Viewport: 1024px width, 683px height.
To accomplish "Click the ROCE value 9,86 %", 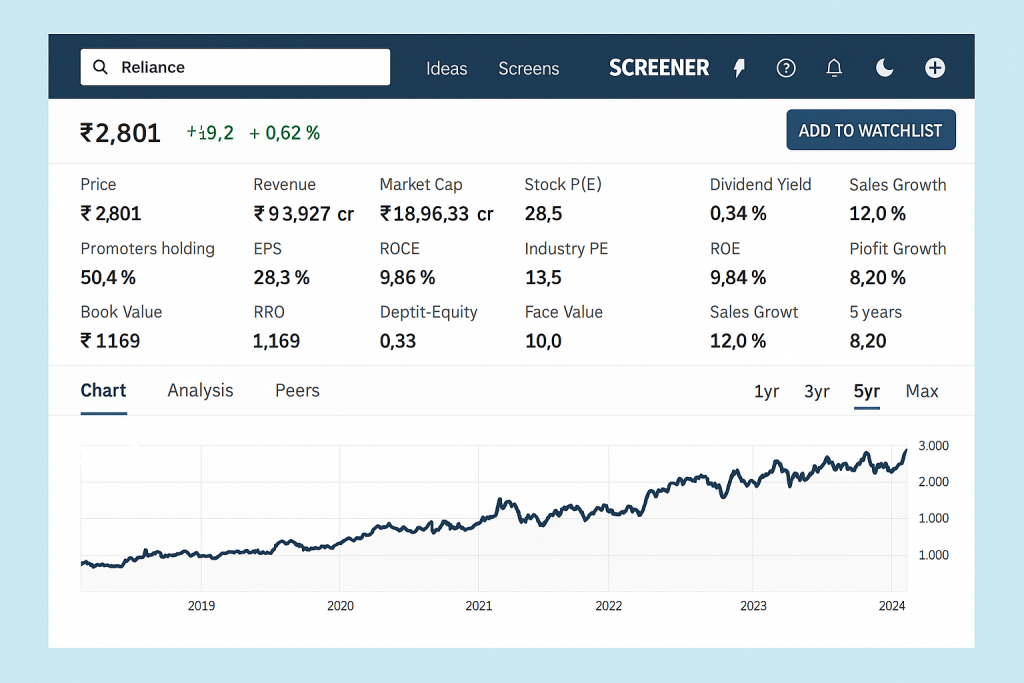I will pyautogui.click(x=408, y=278).
